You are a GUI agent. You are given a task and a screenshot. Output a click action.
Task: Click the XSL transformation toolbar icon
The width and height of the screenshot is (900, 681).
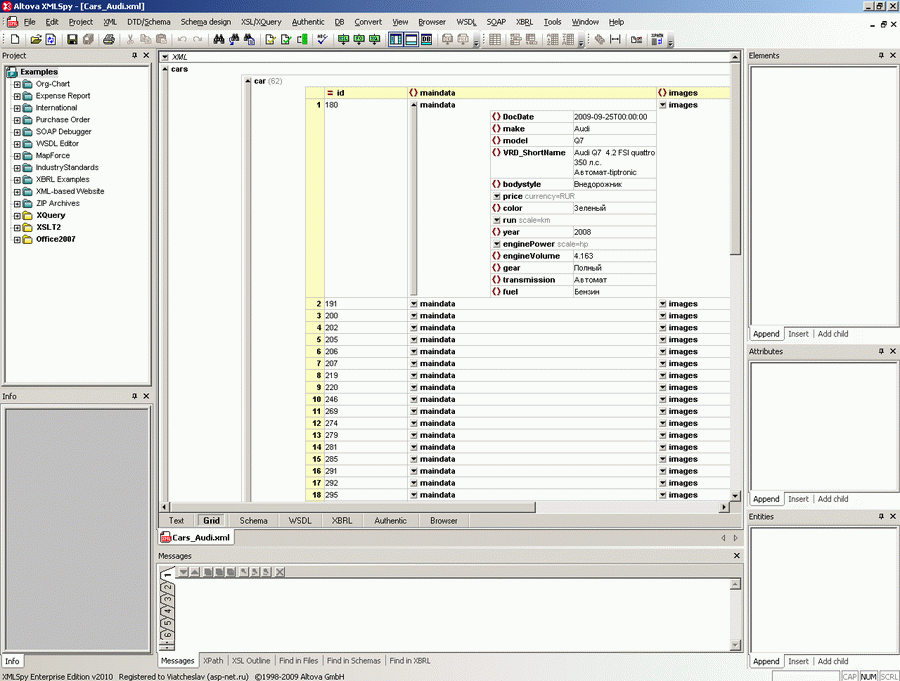pos(343,39)
